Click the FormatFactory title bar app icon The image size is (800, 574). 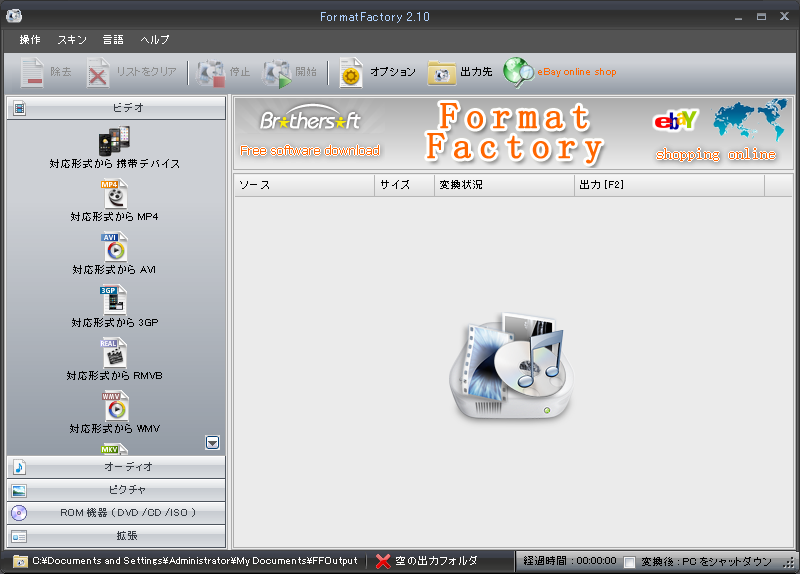pos(14,16)
